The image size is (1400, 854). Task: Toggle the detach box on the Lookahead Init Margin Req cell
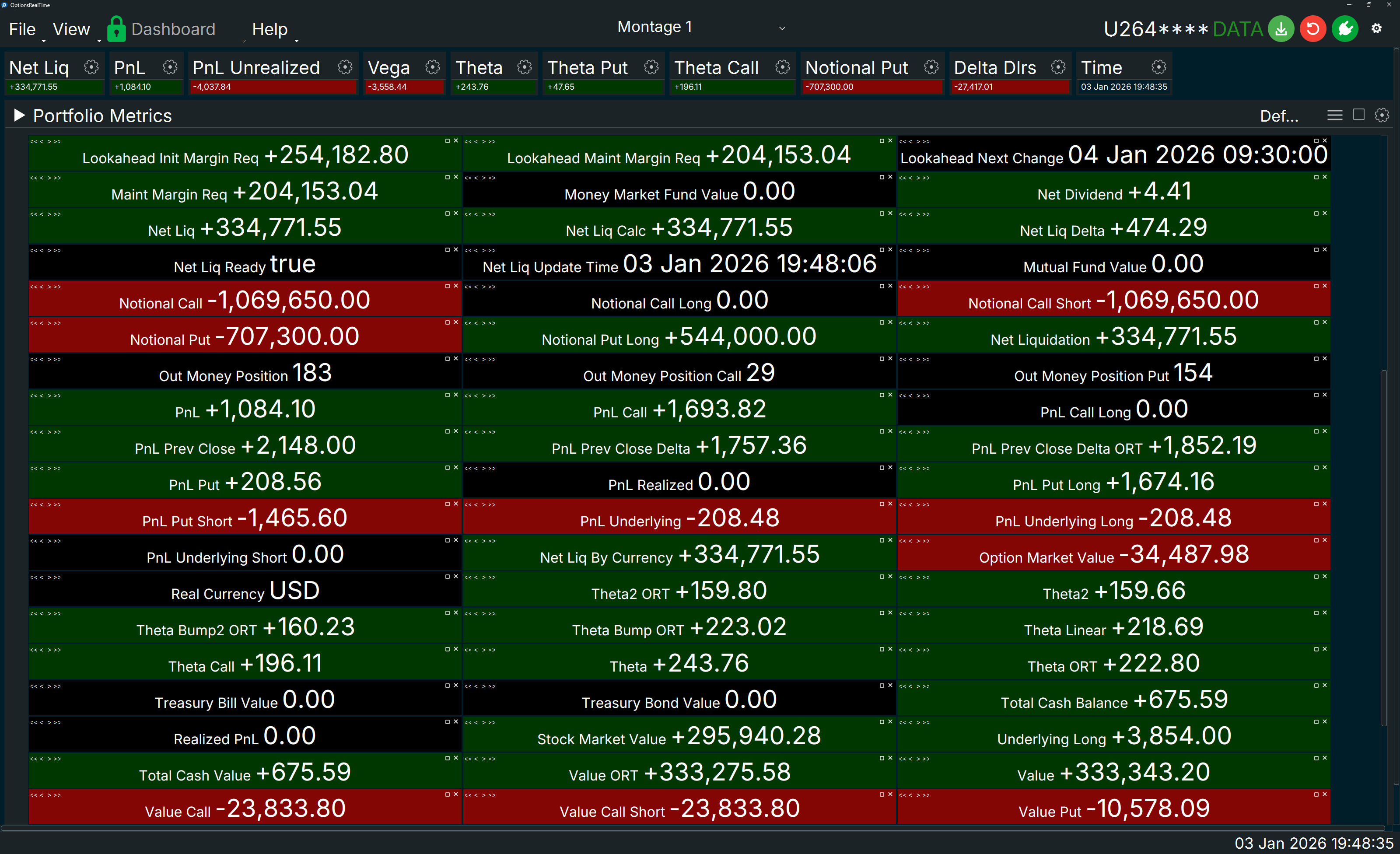click(x=448, y=140)
